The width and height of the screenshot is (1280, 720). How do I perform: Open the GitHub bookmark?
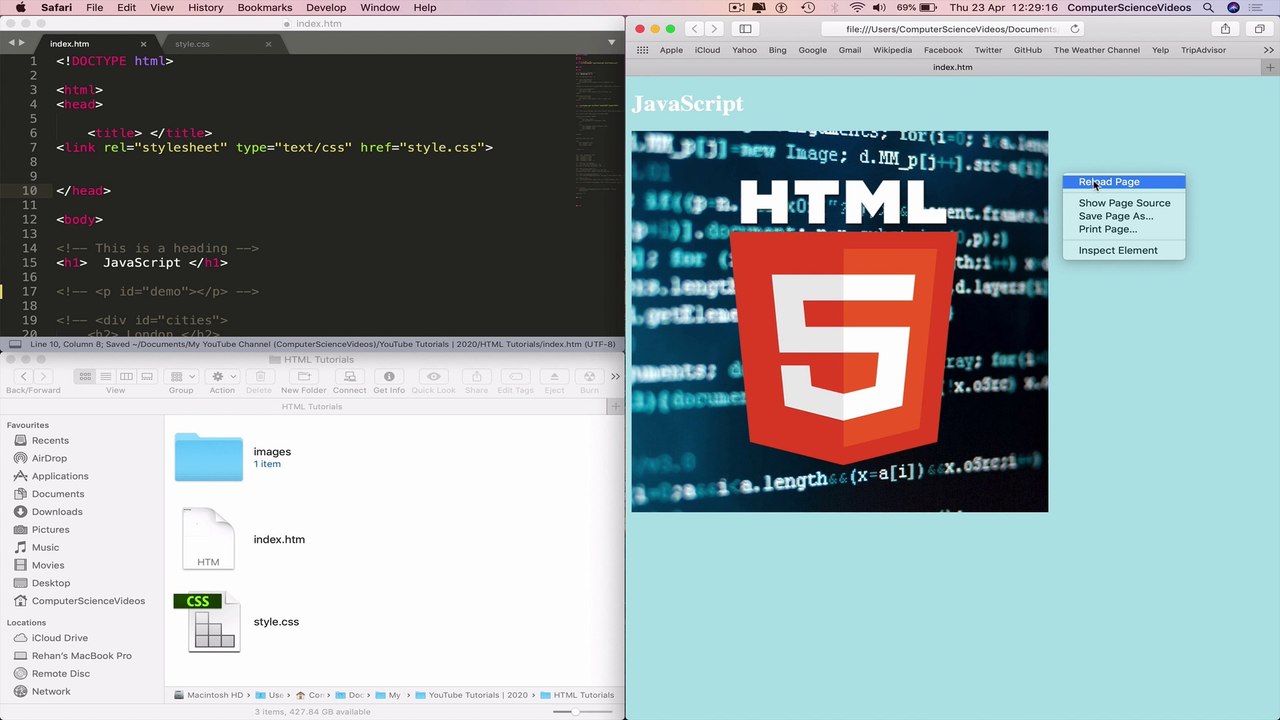[1028, 50]
